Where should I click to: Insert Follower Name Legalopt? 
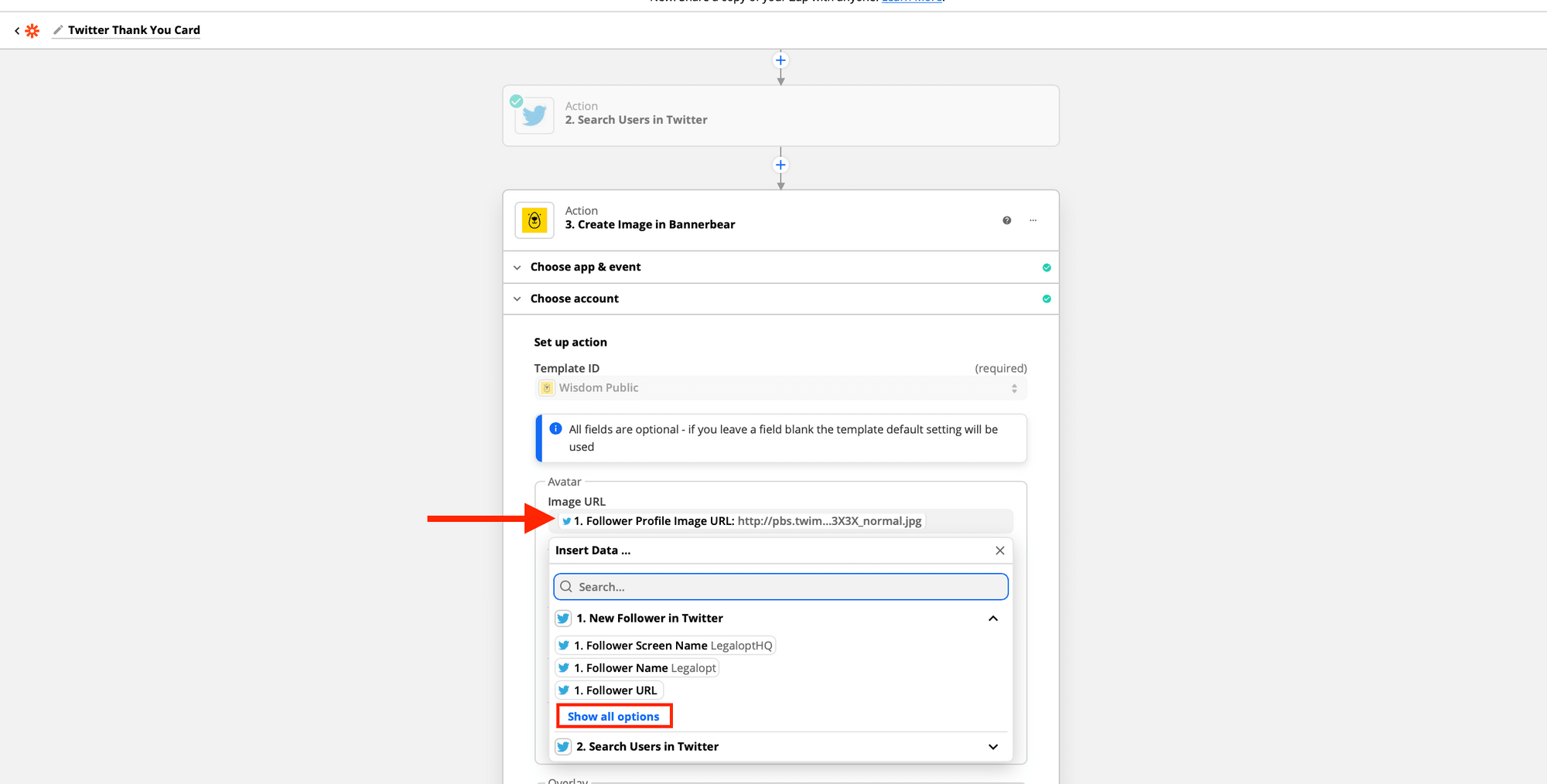tap(637, 668)
